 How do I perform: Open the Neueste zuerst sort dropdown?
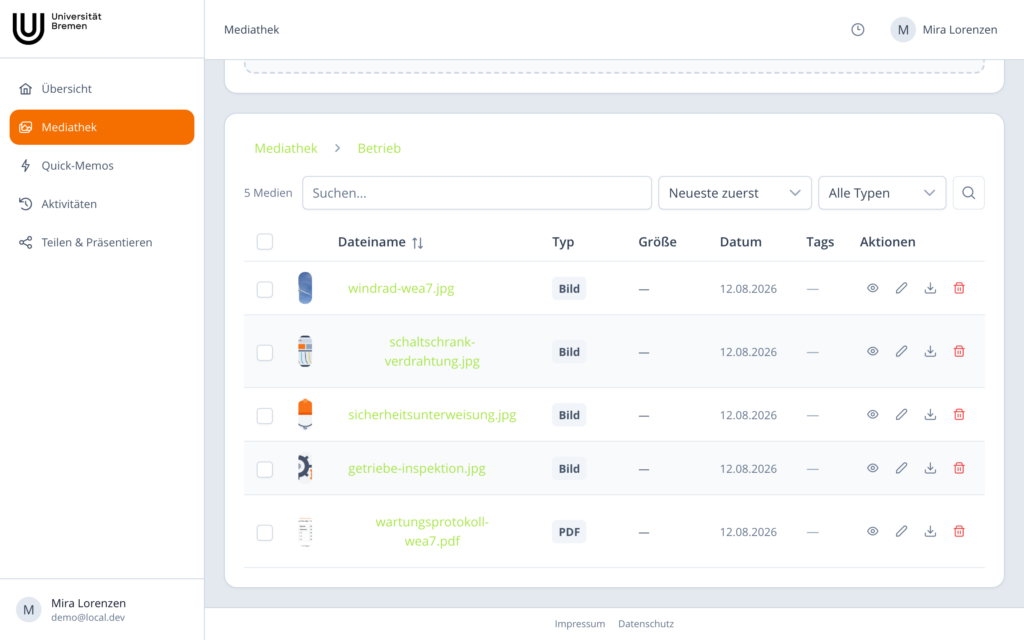click(735, 193)
